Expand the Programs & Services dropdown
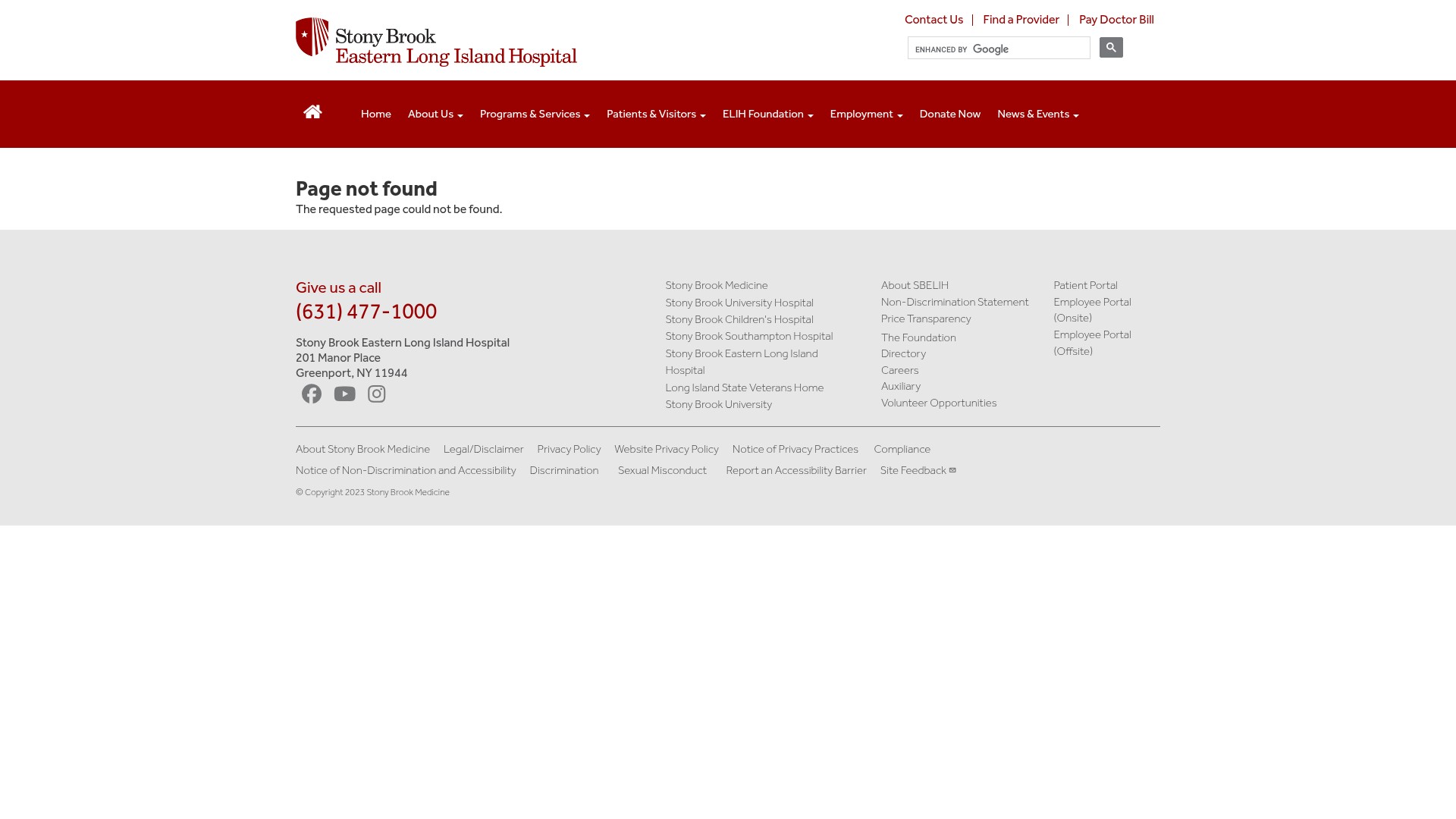The height and width of the screenshot is (819, 1456). [x=535, y=114]
